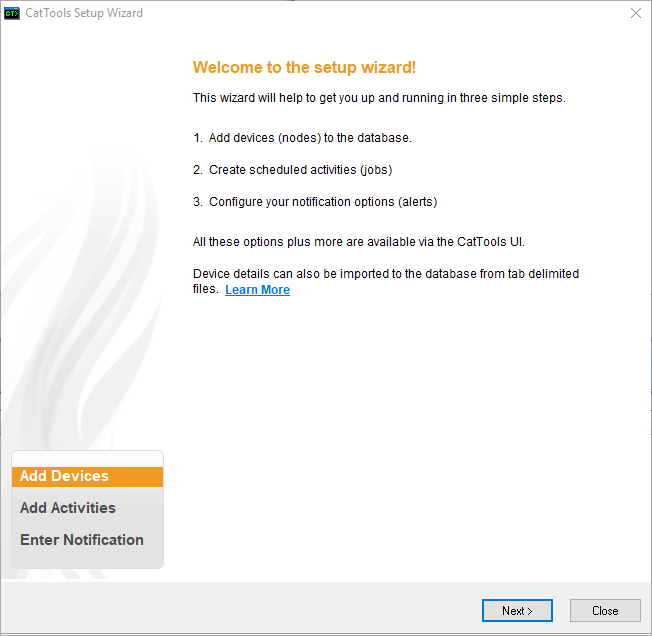
Task: Click the CatTools Setup Wizard window title
Action: coord(84,13)
